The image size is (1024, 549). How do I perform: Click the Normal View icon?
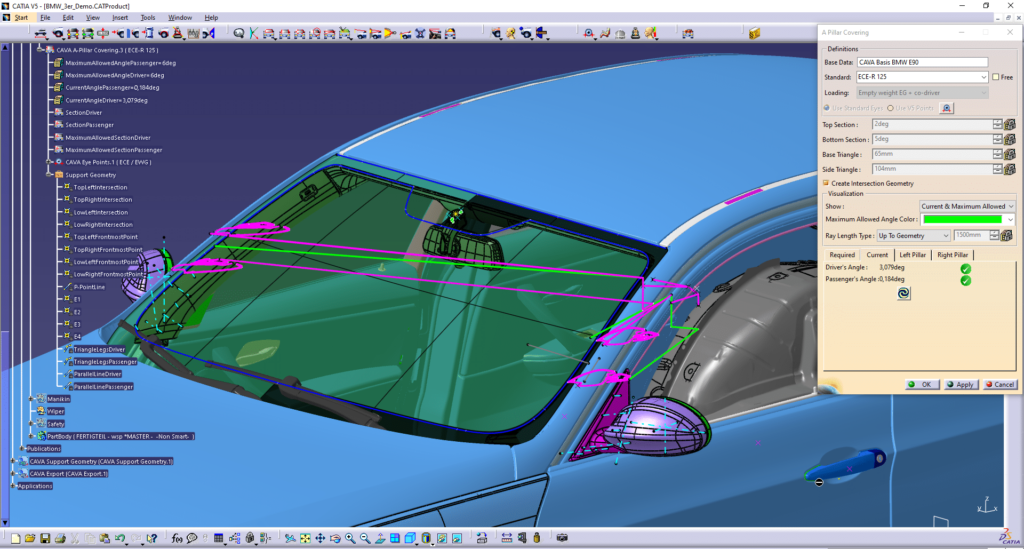(x=380, y=539)
